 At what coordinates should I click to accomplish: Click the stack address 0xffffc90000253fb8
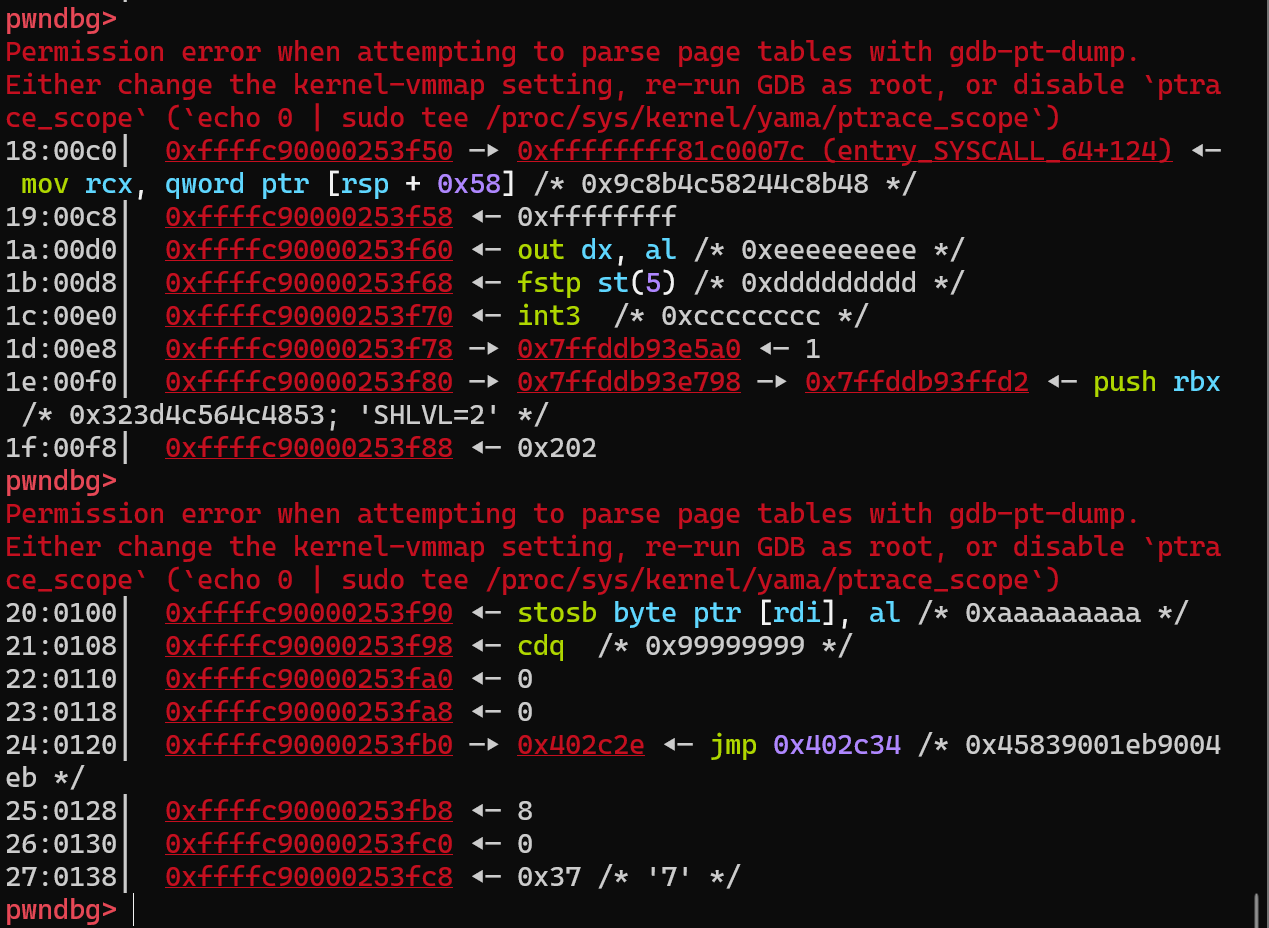click(308, 811)
